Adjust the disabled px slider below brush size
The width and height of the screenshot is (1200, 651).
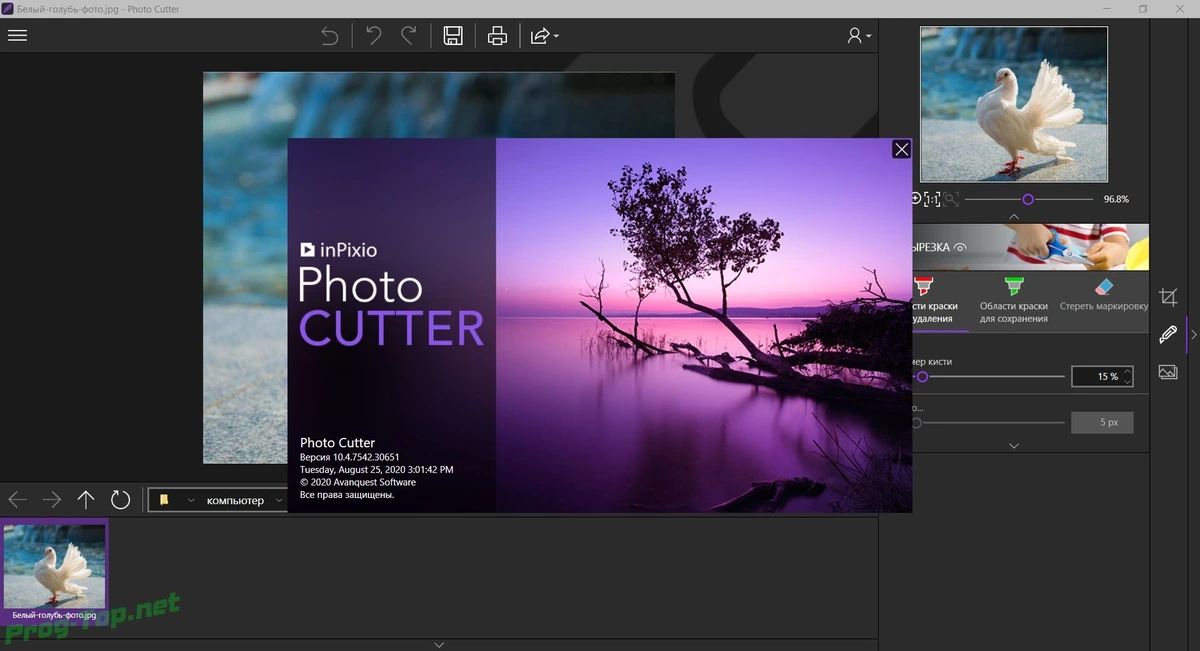point(989,423)
